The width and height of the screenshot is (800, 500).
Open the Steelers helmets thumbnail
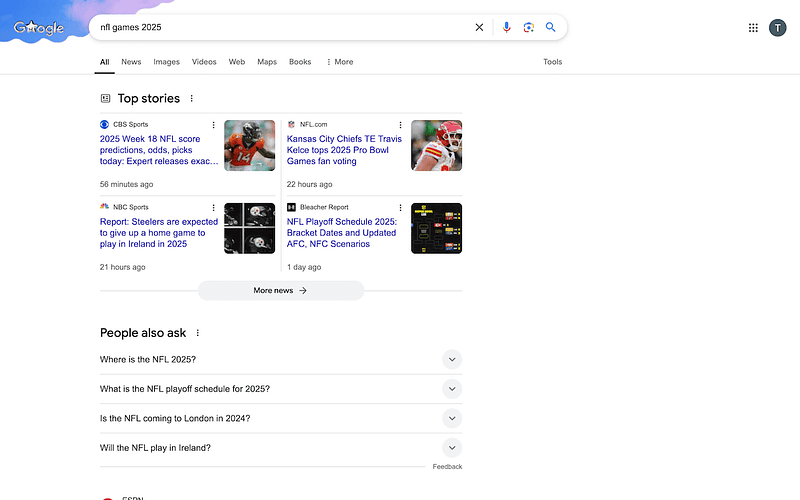(249, 228)
